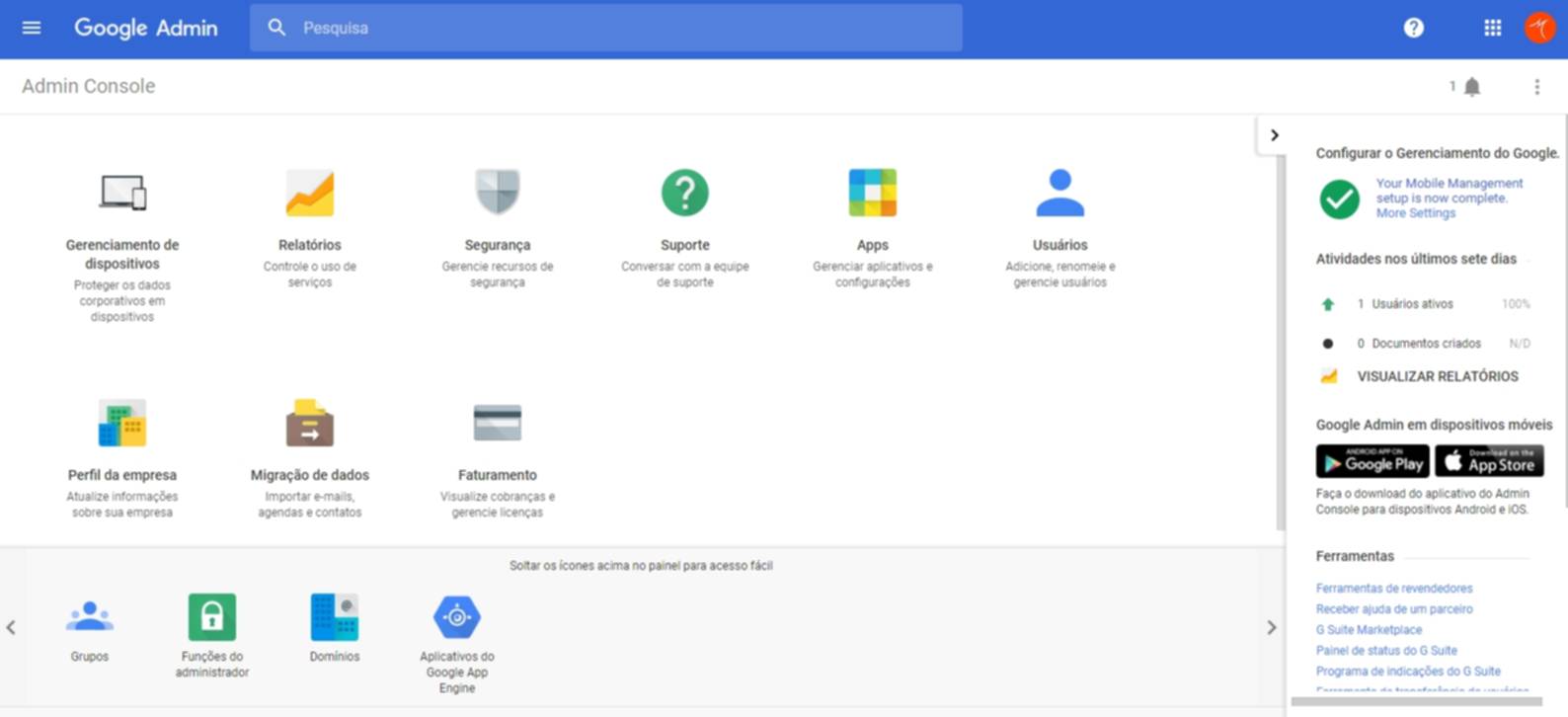
Task: Open the notifications bell
Action: [1472, 87]
